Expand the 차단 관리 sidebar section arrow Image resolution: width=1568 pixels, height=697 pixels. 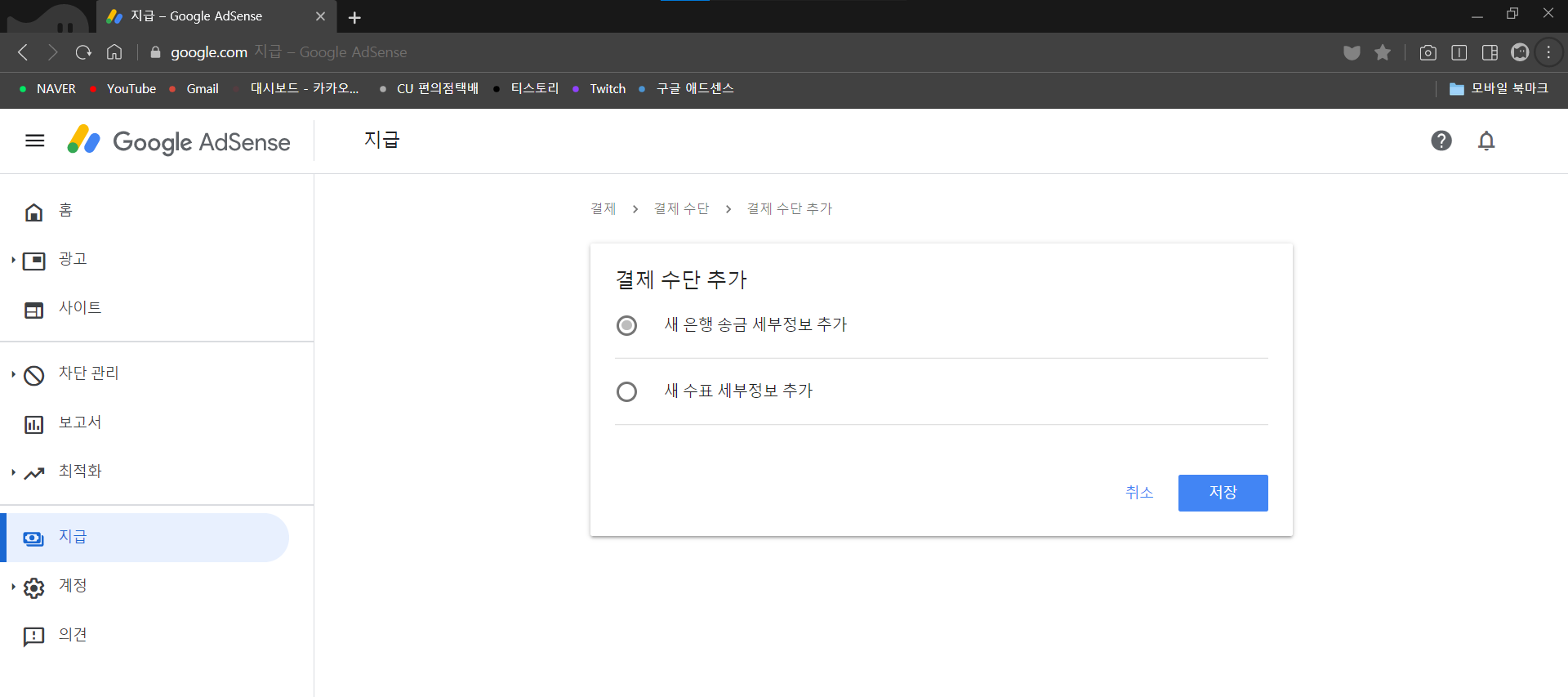tap(13, 374)
